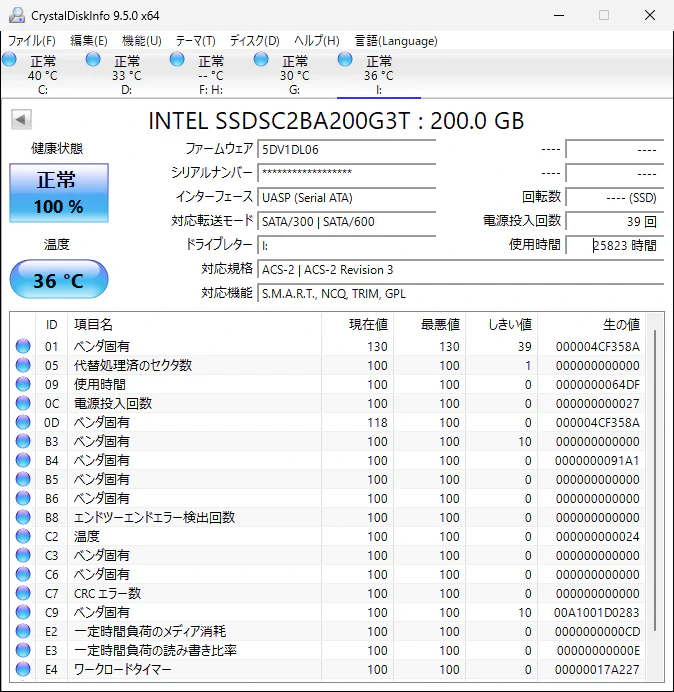Click status orb of attribute 09 row
Image resolution: width=674 pixels, height=692 pixels.
(23, 384)
